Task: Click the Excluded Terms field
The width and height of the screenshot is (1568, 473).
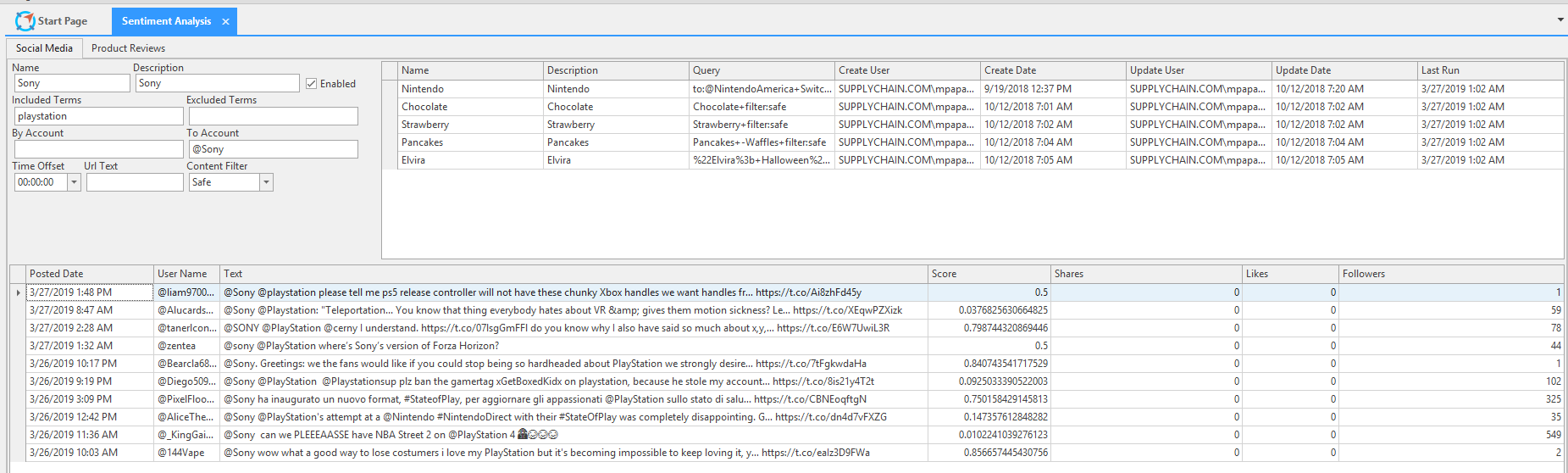Action: point(273,116)
